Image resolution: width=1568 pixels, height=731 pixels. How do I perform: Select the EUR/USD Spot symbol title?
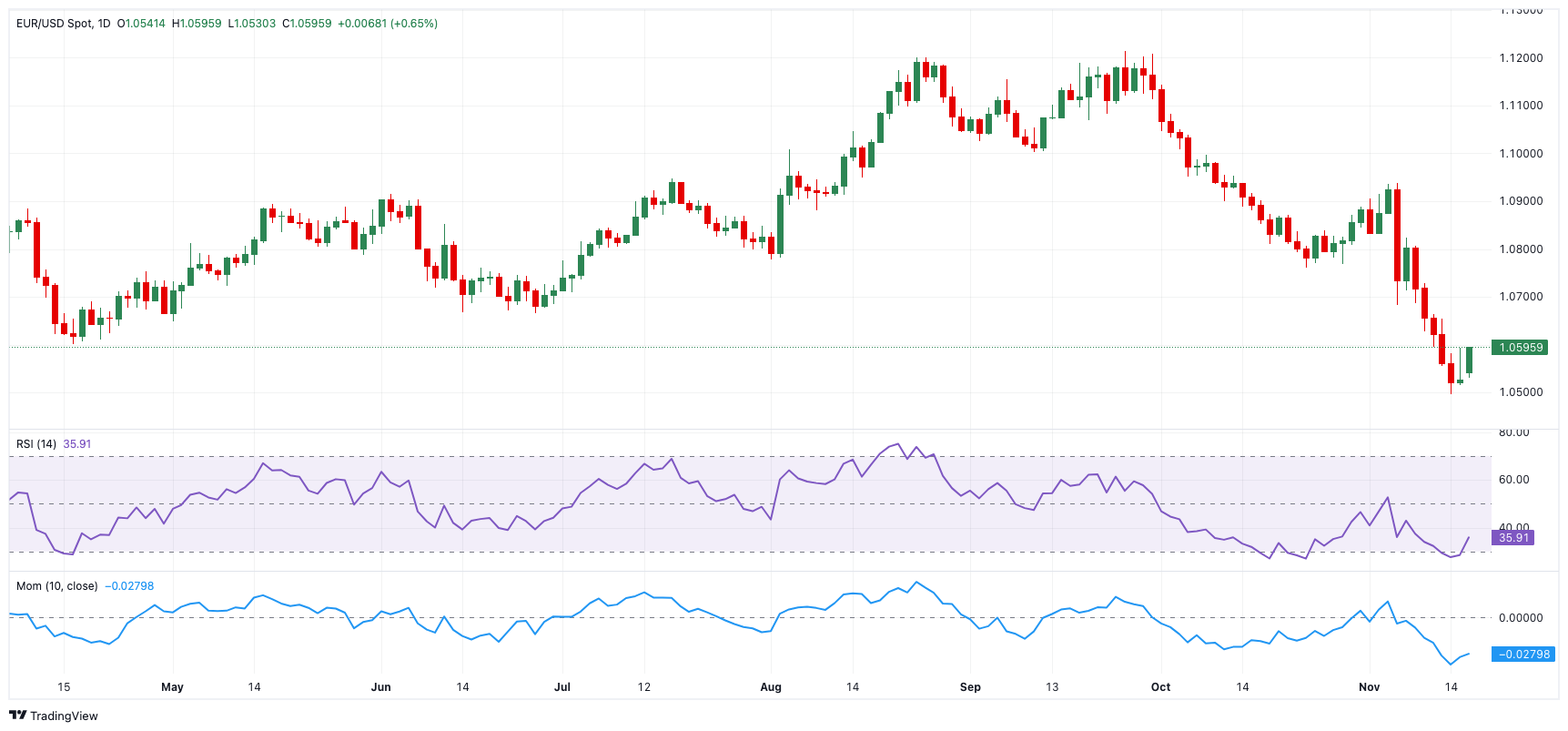[55, 24]
